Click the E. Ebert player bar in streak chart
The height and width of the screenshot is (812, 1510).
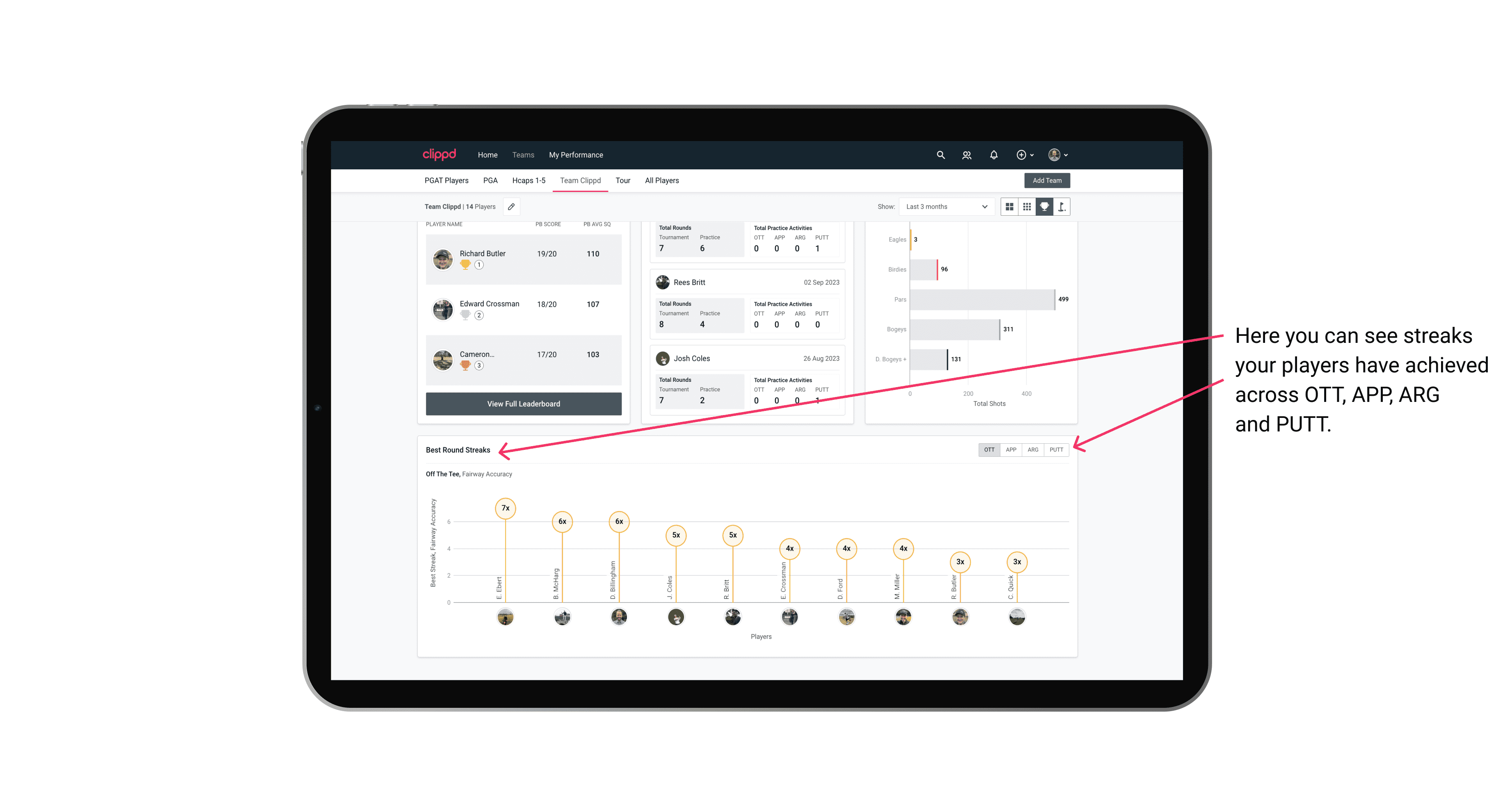tap(504, 560)
